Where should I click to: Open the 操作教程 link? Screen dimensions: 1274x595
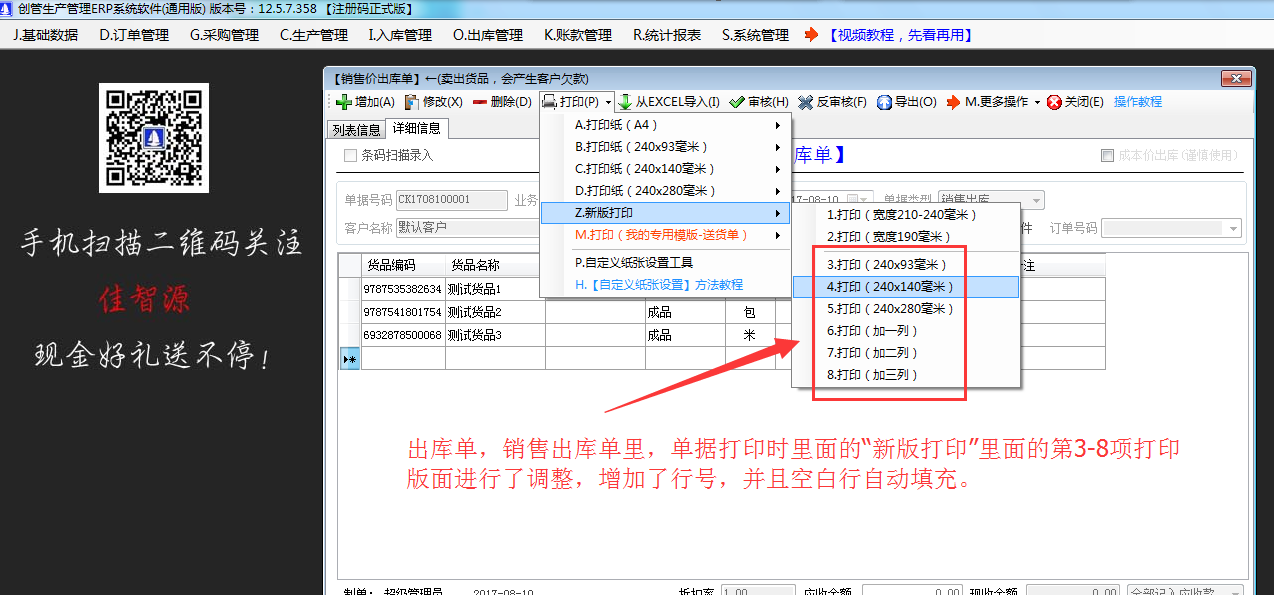click(x=1138, y=102)
